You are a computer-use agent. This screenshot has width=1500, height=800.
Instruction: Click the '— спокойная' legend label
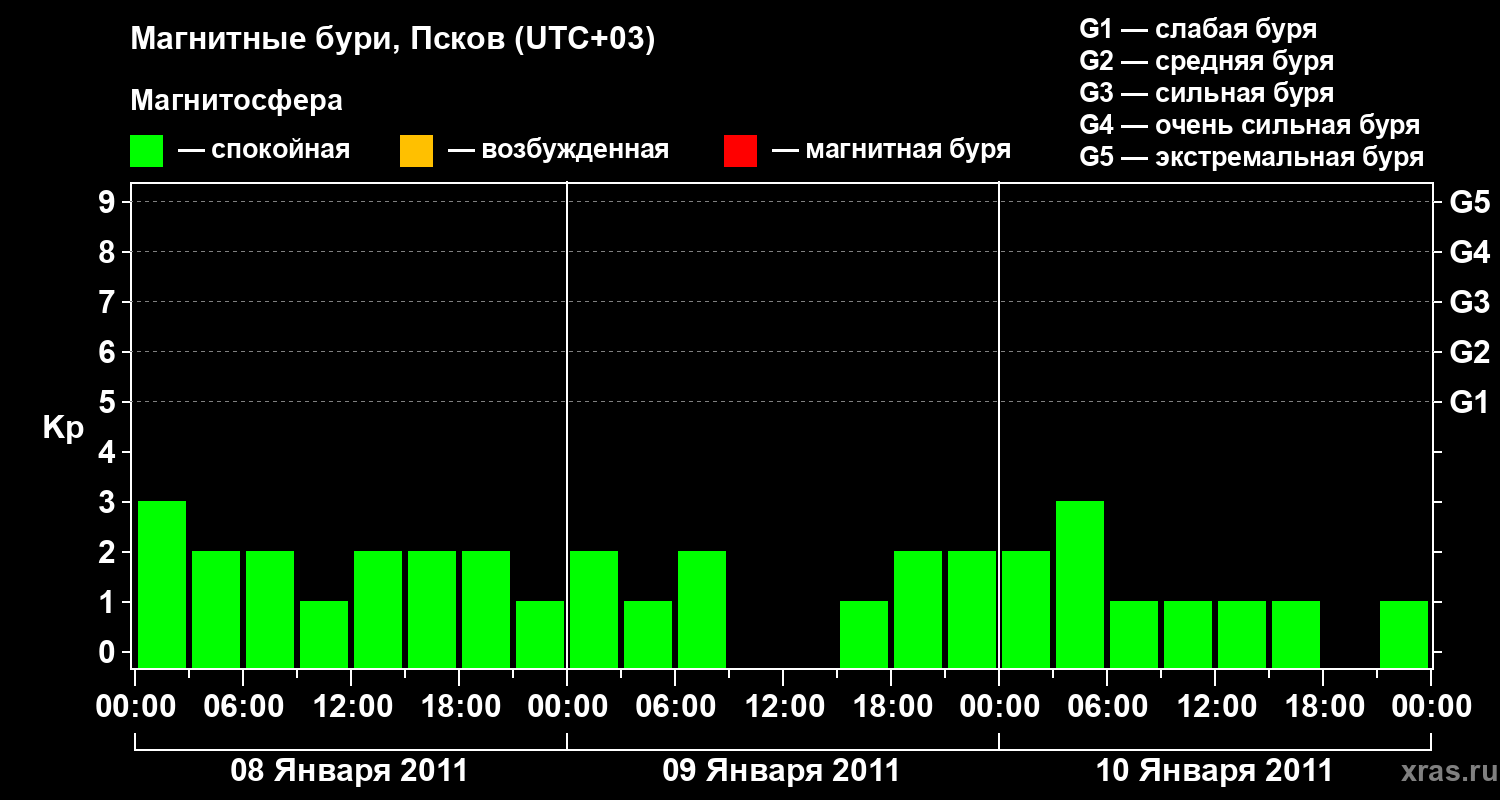pyautogui.click(x=264, y=150)
